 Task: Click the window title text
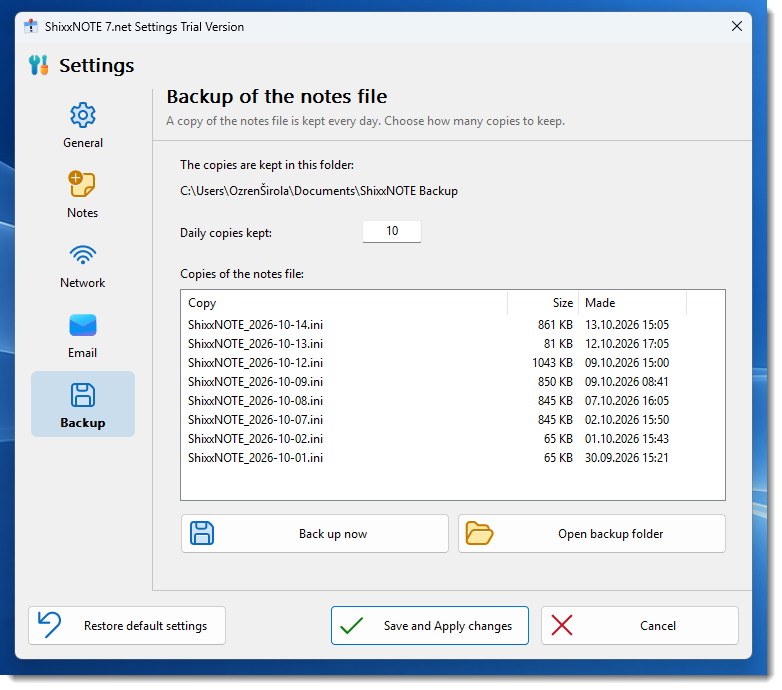145,26
